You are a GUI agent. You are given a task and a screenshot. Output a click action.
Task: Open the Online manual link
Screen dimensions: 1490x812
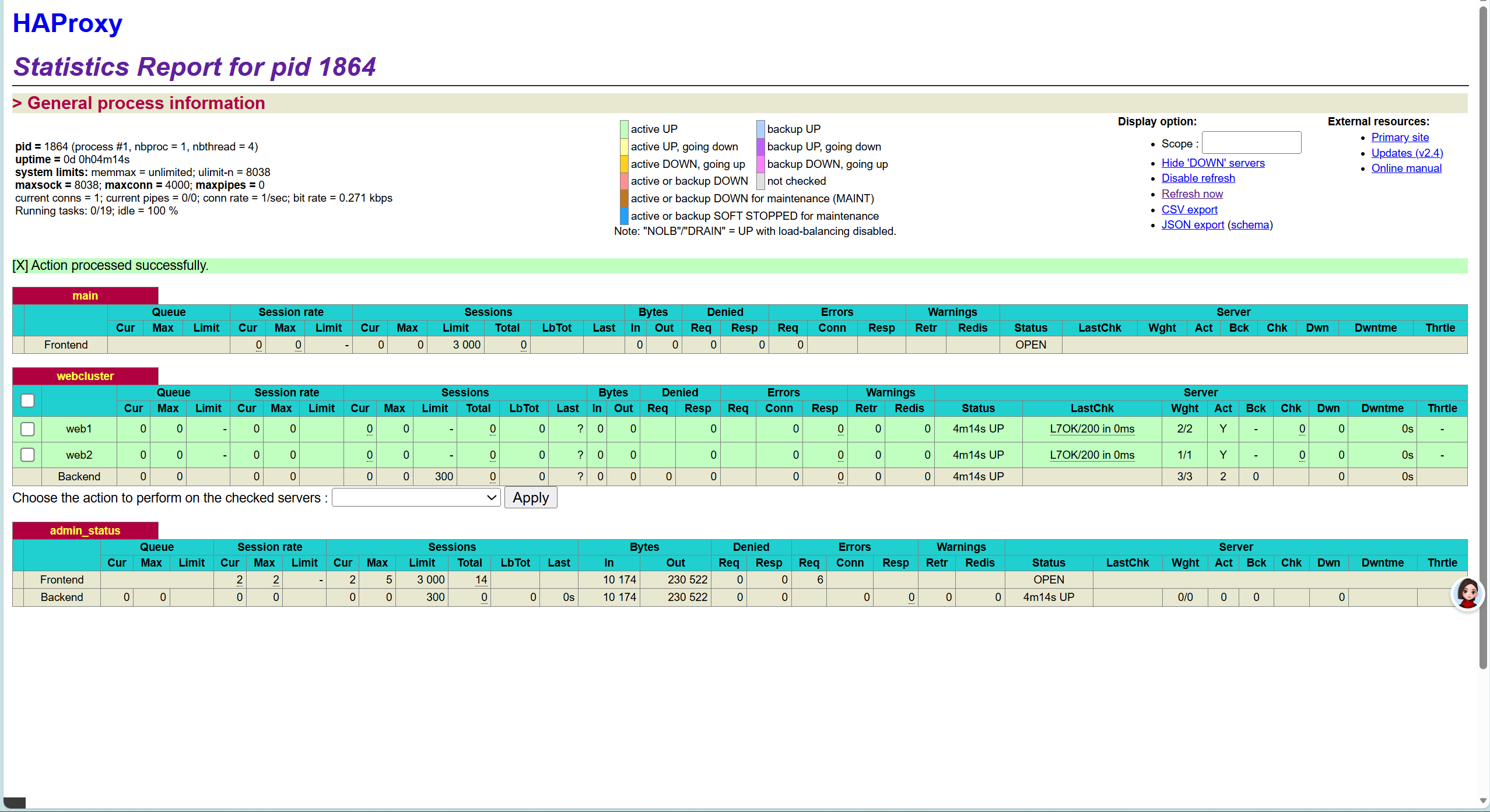[x=1406, y=168]
